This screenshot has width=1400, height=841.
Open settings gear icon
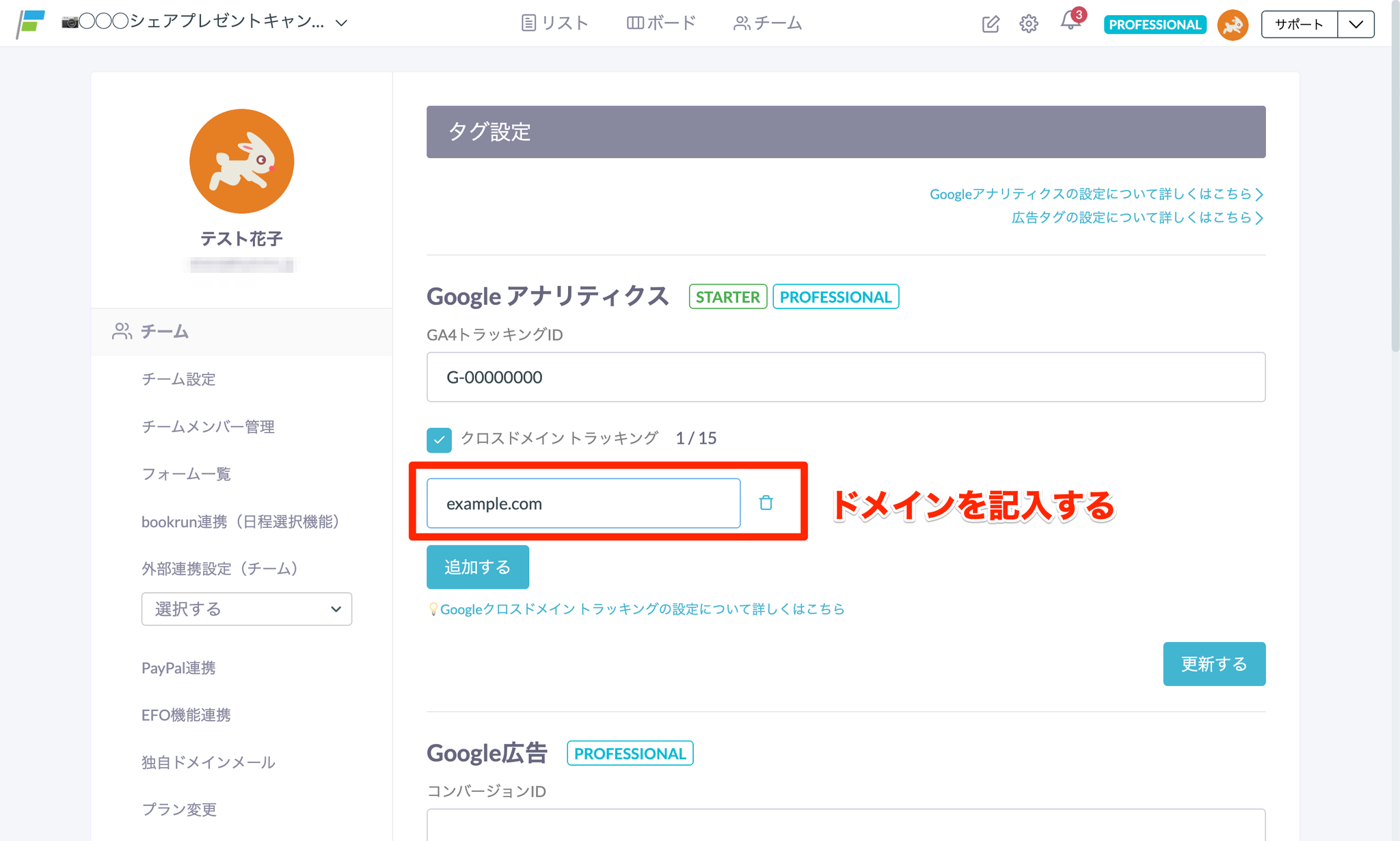[1028, 24]
